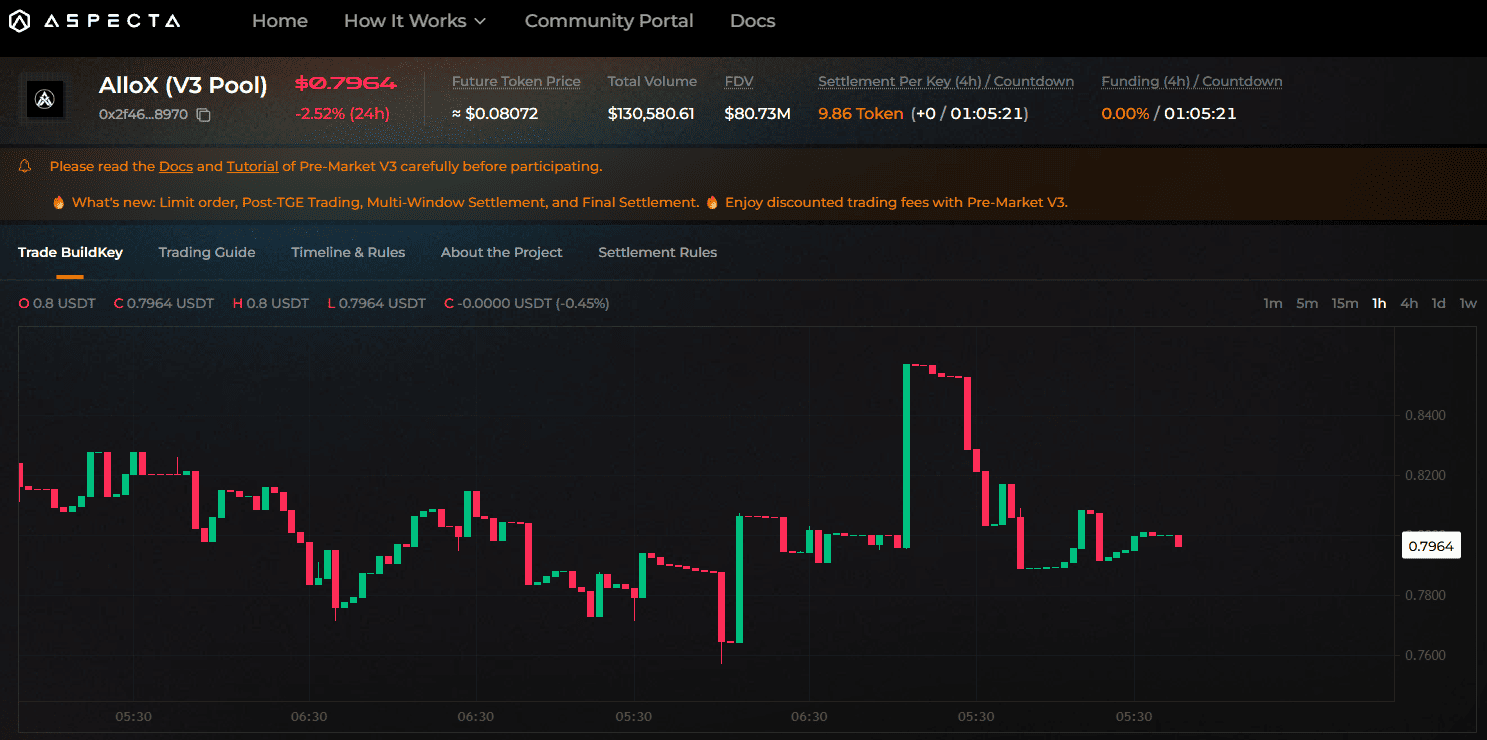The width and height of the screenshot is (1487, 740).
Task: Select the 15m chart interval
Action: tap(1345, 303)
